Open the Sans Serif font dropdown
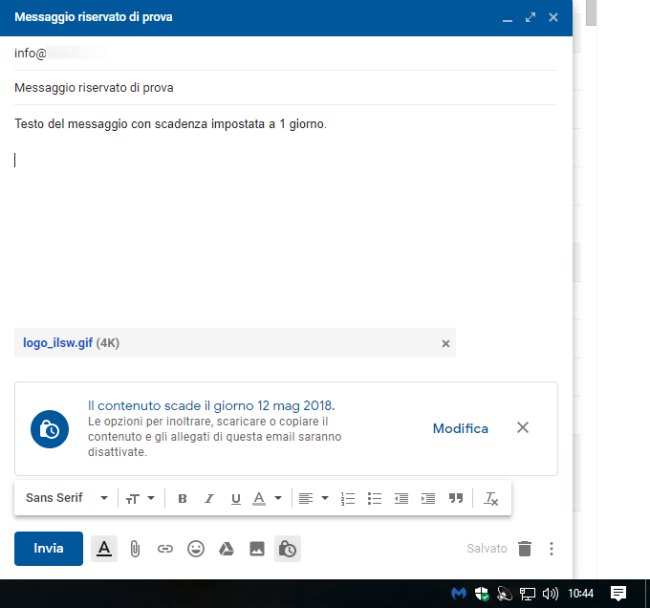Image resolution: width=650 pixels, height=608 pixels. (67, 497)
